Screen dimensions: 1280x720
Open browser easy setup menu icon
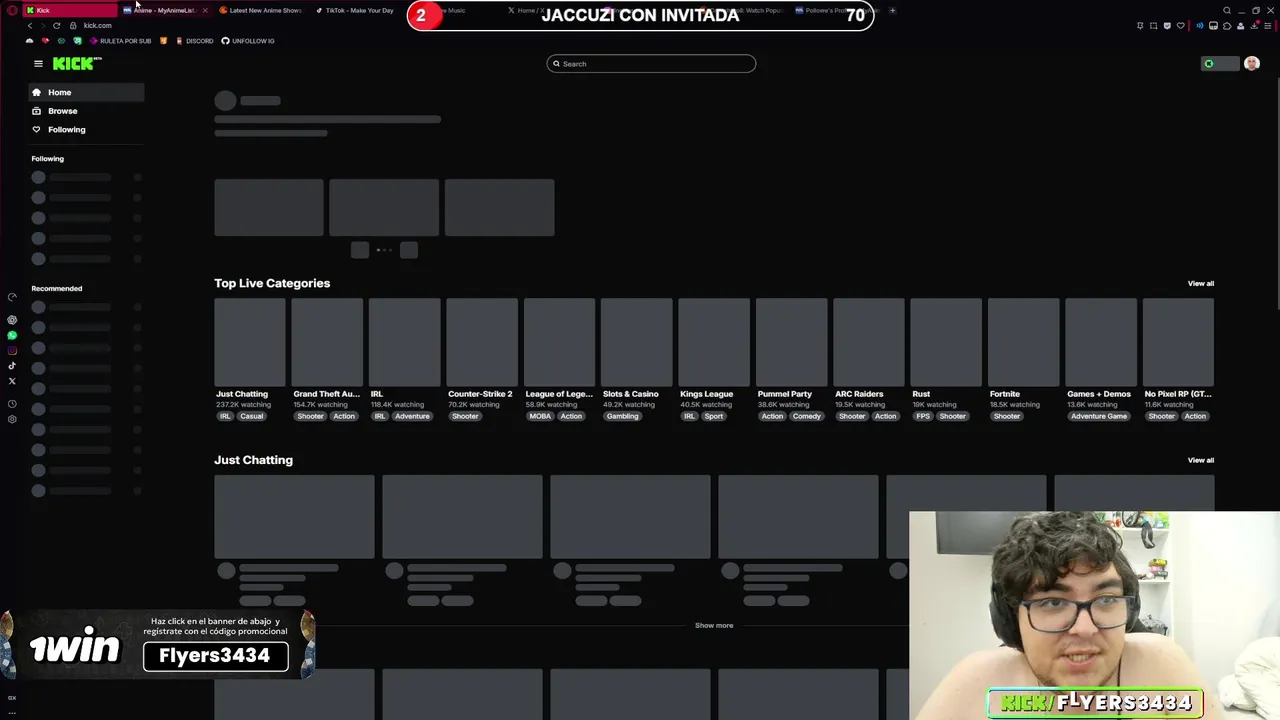1270,25
